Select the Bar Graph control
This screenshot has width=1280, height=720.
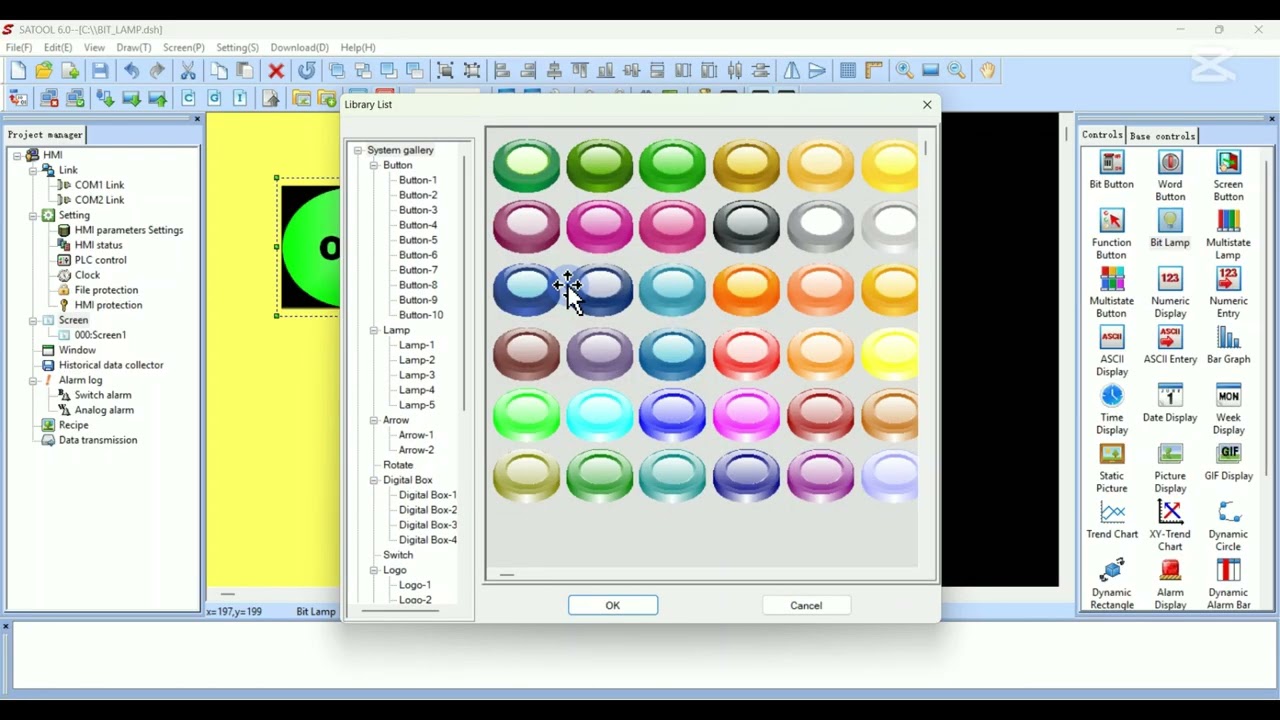(x=1228, y=345)
